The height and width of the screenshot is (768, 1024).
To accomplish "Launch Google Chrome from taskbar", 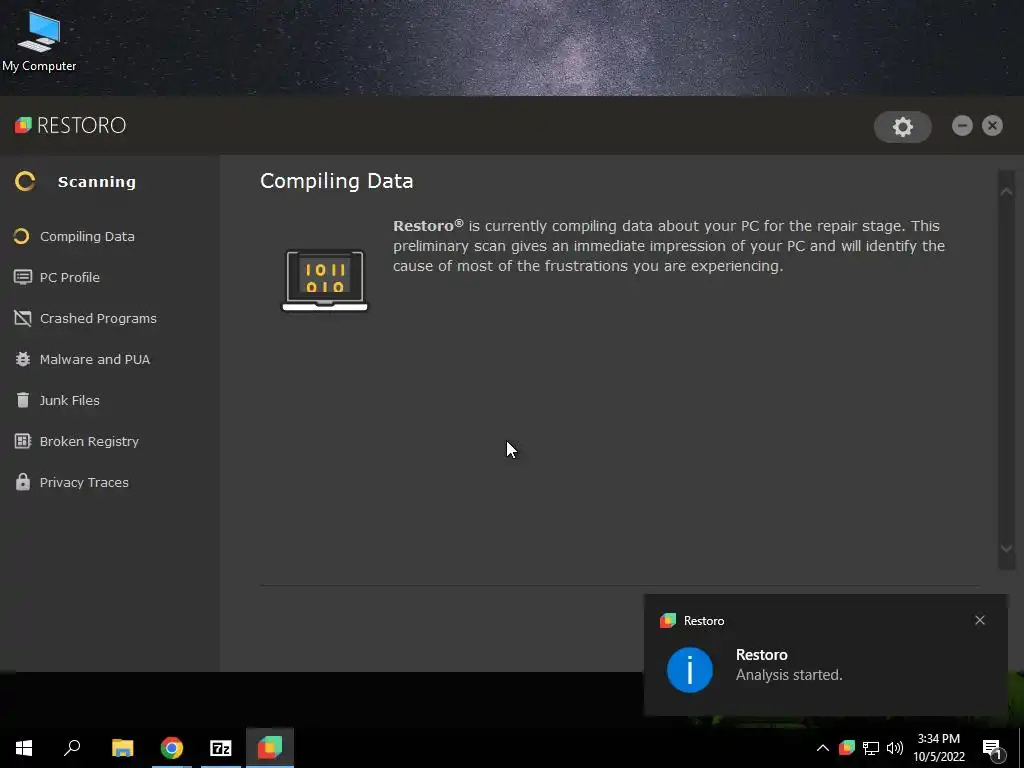I will 172,748.
